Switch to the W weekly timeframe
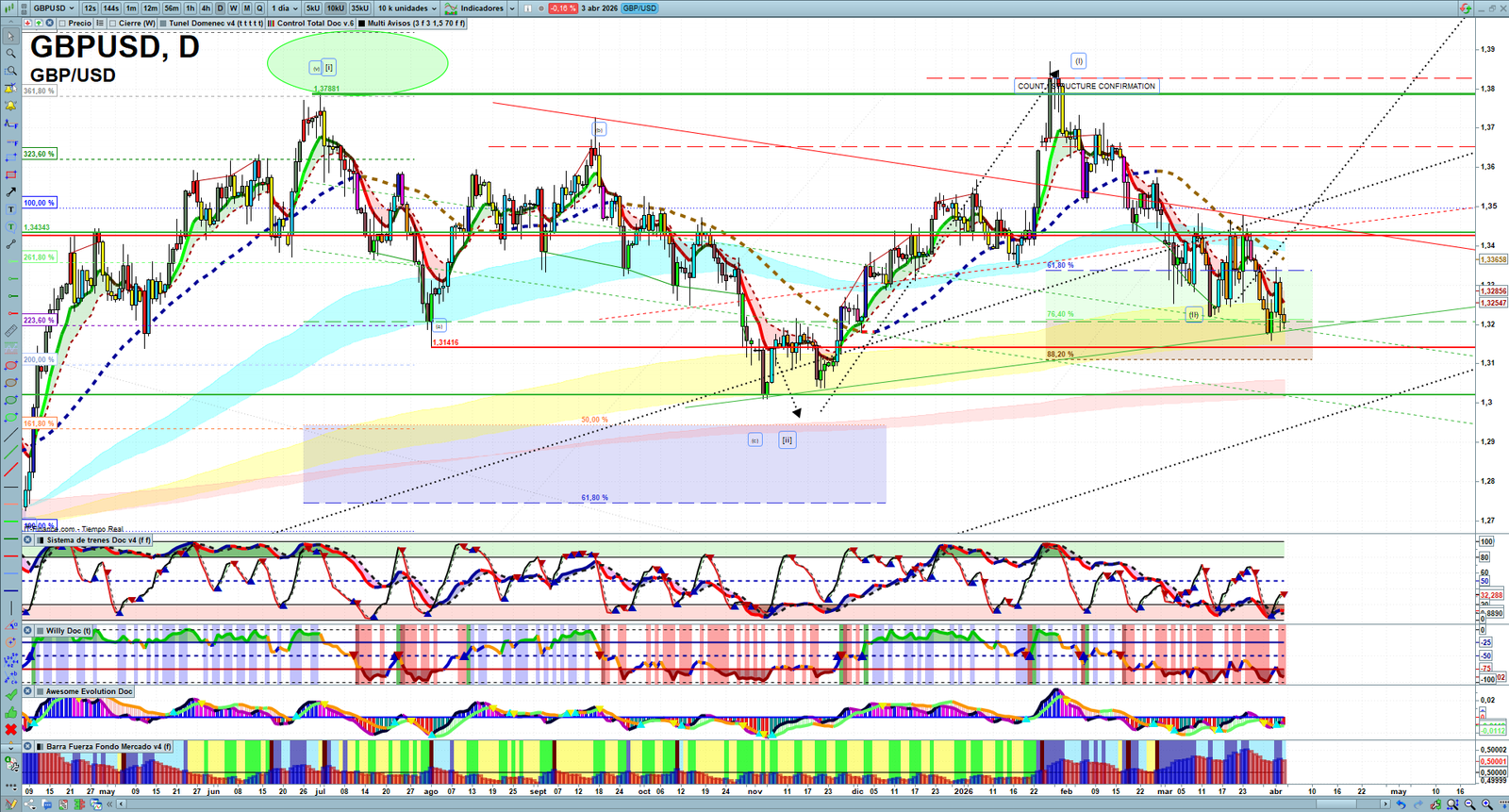The width and height of the screenshot is (1509, 812). tap(234, 8)
